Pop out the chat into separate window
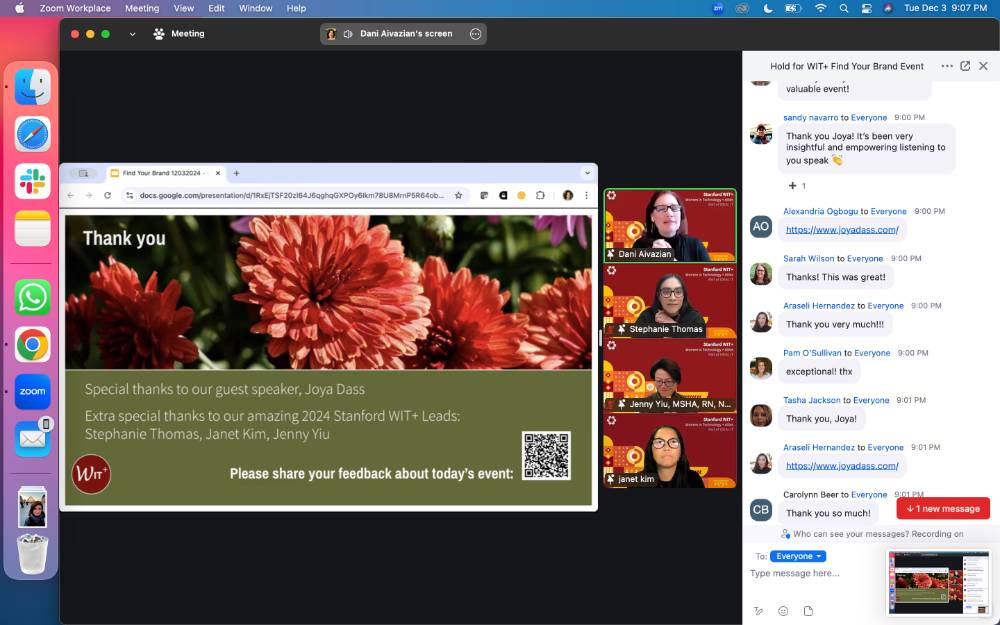Screen dimensions: 1000x625 pos(965,66)
